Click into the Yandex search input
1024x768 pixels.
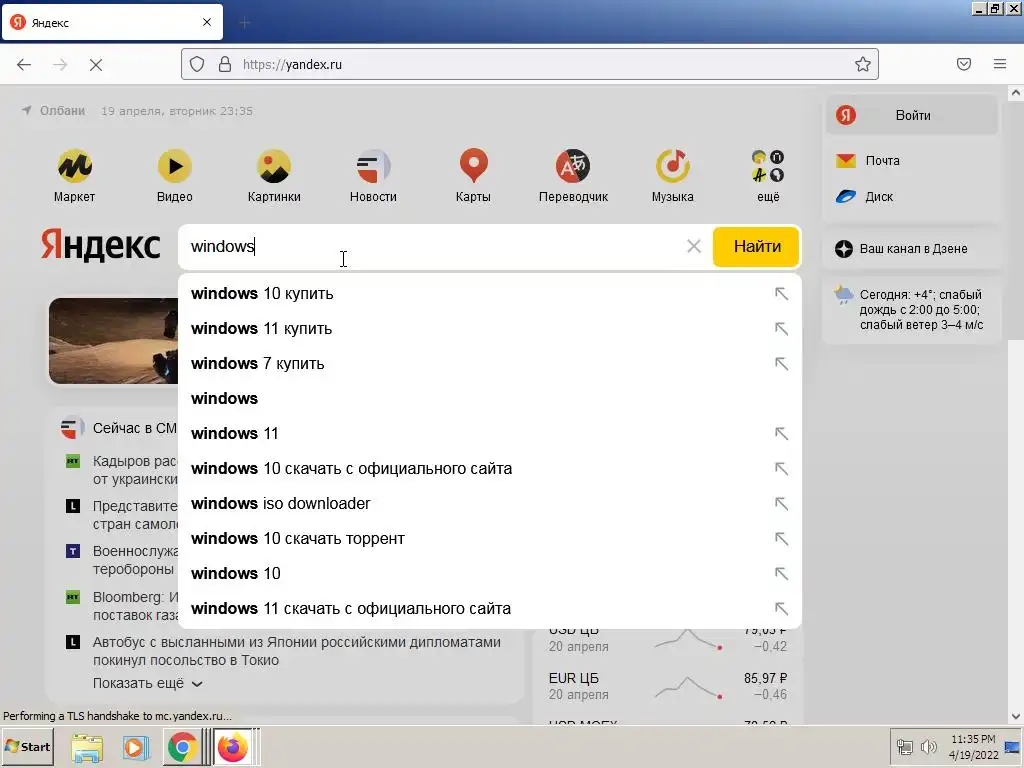pos(431,247)
